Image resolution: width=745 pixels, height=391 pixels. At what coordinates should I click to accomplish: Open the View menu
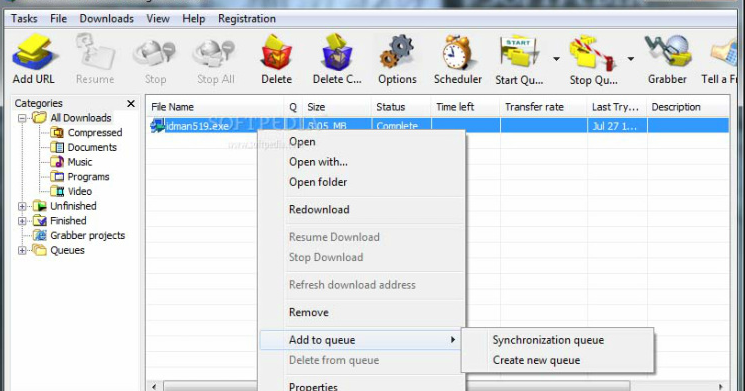tap(158, 19)
